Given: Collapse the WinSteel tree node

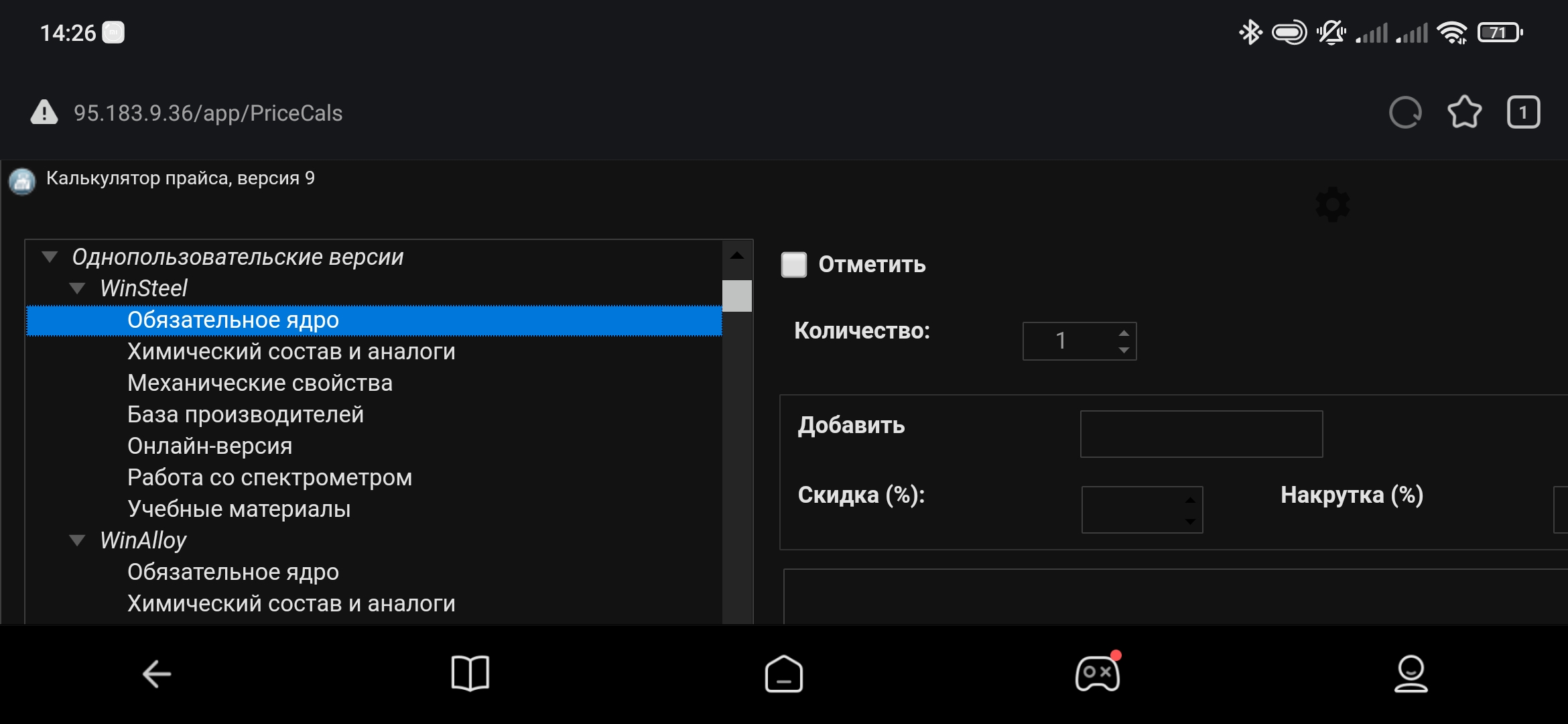Looking at the screenshot, I should coord(78,288).
